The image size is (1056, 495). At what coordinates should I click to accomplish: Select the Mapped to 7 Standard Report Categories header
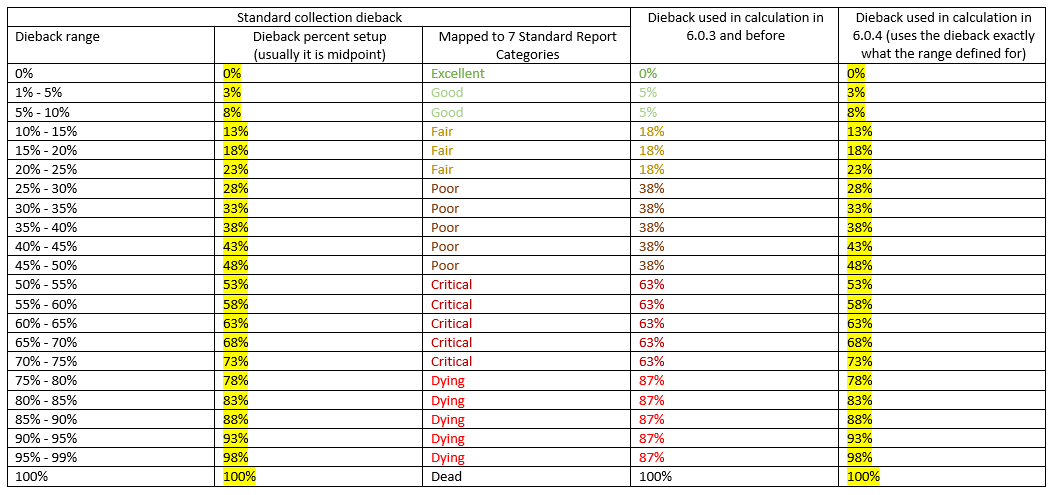[x=527, y=45]
